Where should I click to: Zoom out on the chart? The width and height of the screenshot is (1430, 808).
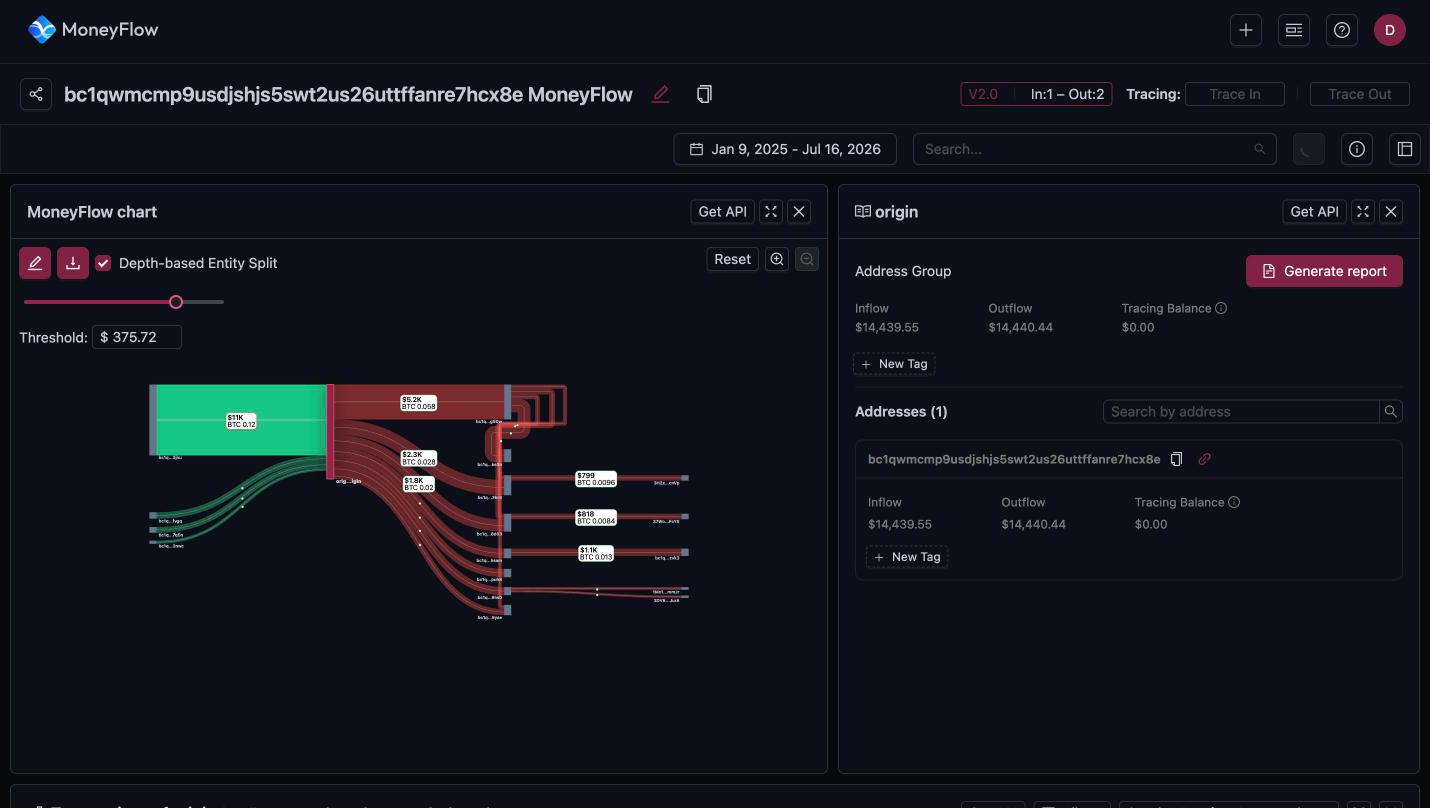[807, 259]
